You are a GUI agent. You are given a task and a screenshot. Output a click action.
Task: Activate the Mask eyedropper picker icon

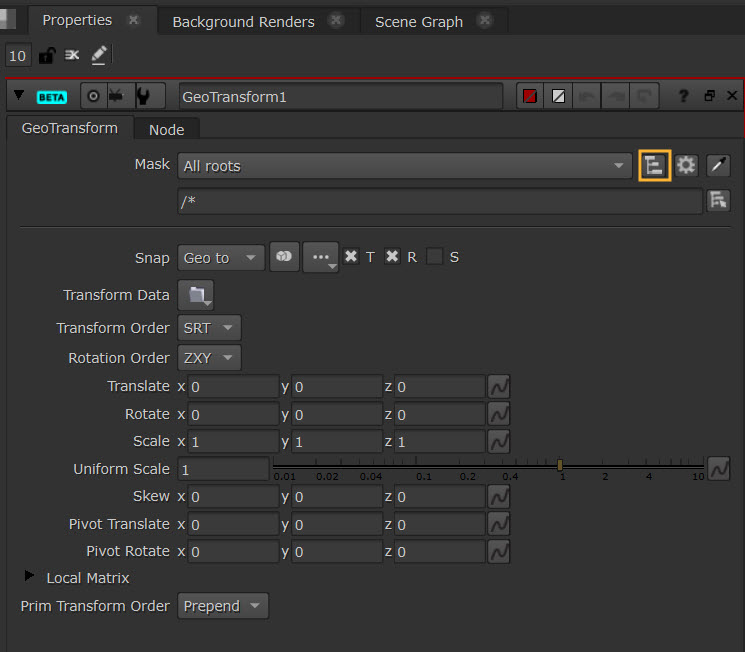[x=718, y=165]
